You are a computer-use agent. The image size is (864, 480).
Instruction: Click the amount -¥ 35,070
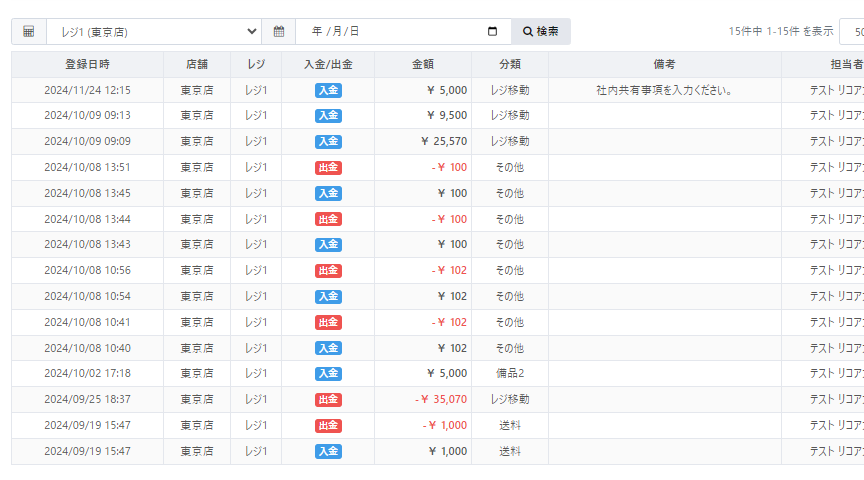pos(441,399)
